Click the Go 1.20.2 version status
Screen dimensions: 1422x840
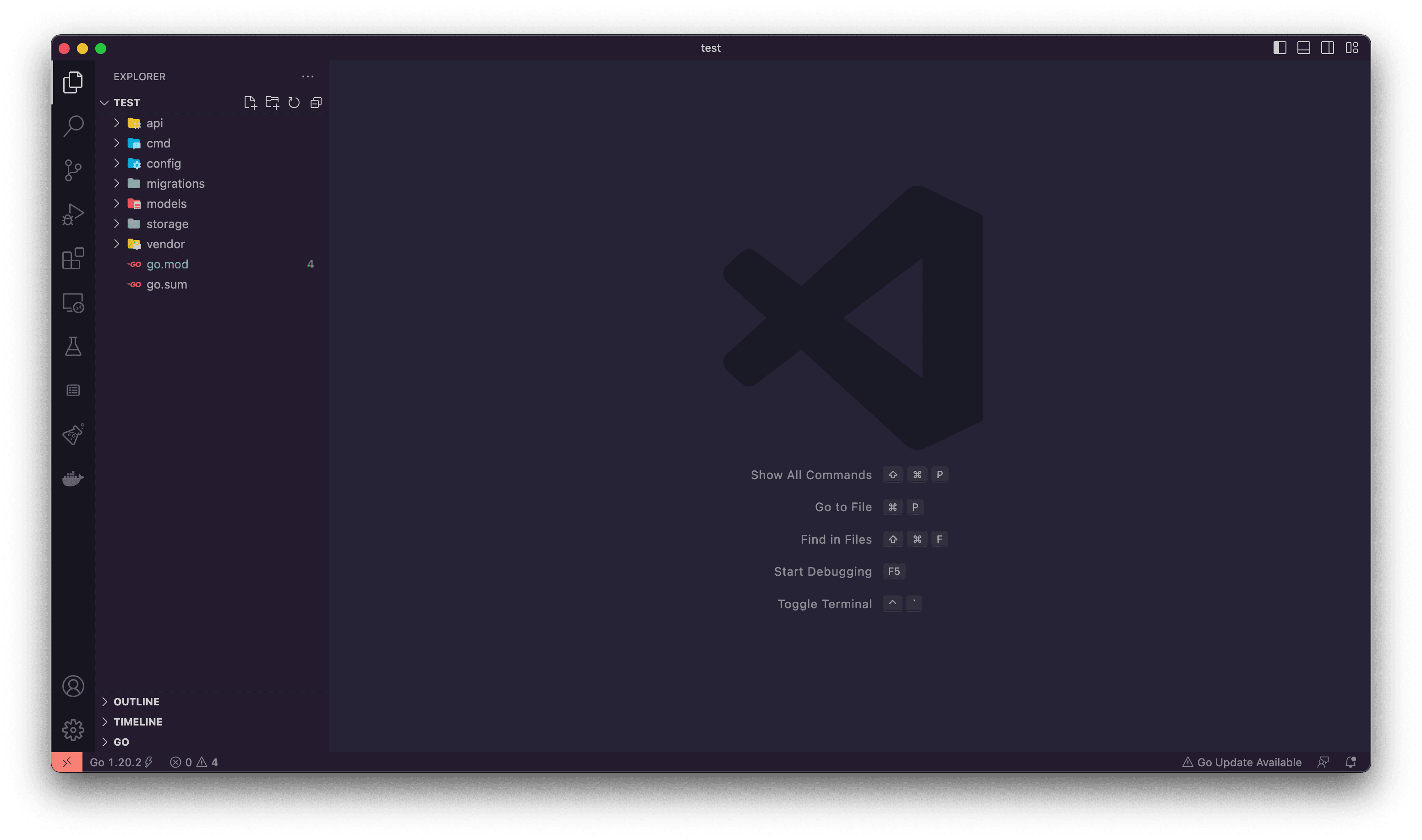point(121,762)
